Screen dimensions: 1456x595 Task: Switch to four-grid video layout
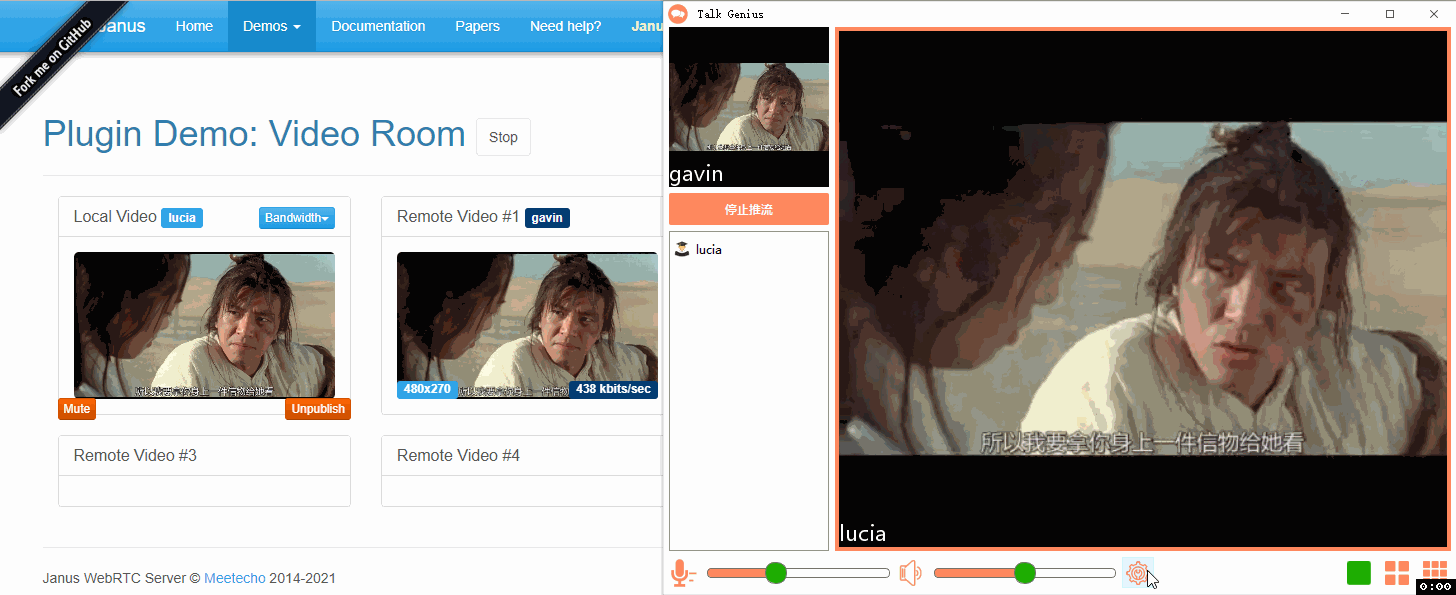click(1397, 573)
